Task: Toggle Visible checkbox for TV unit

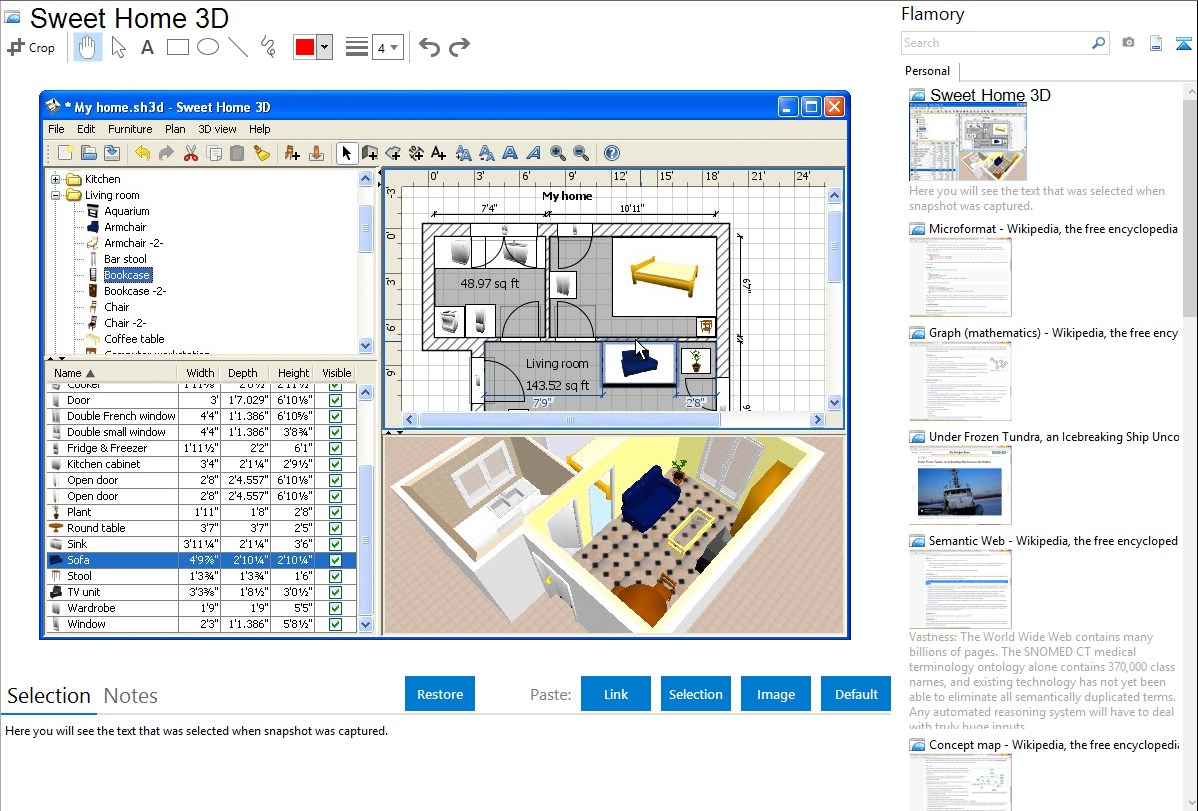Action: 335,592
